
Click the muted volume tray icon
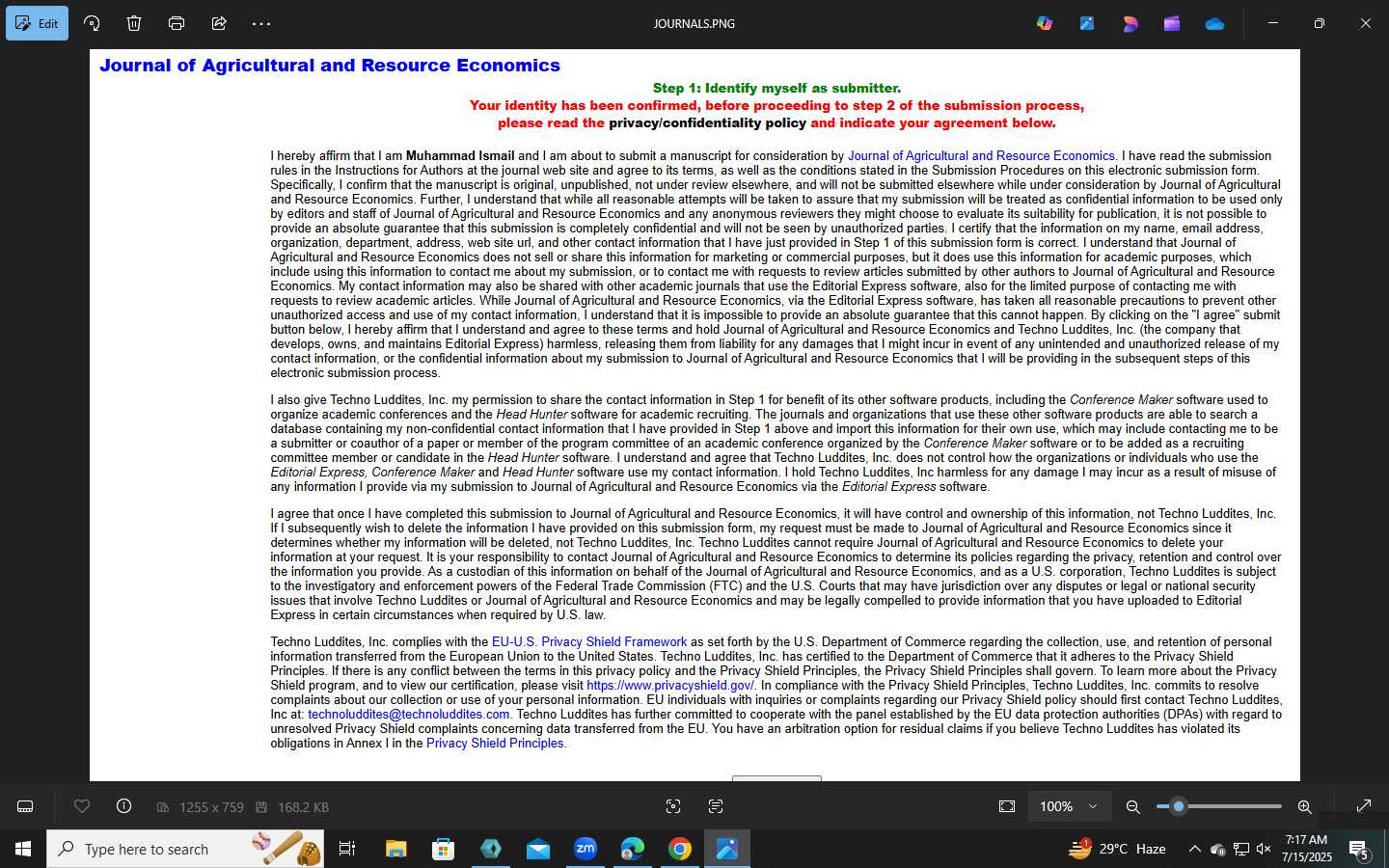click(x=1264, y=849)
